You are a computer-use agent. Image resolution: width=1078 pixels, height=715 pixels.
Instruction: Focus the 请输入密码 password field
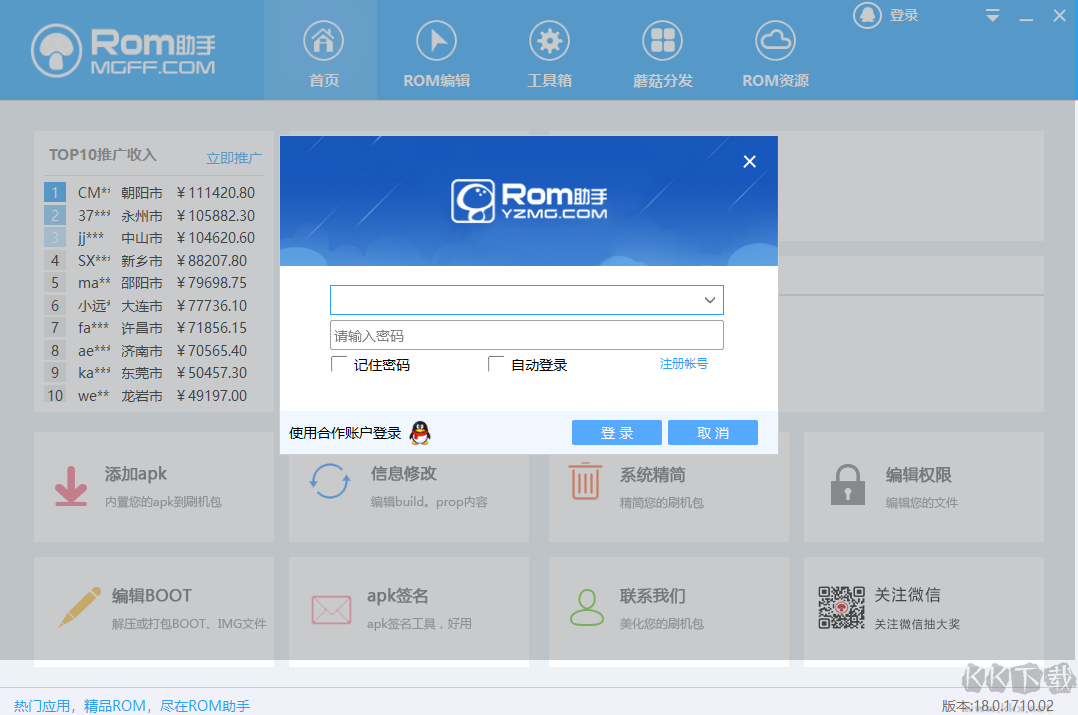(x=527, y=336)
